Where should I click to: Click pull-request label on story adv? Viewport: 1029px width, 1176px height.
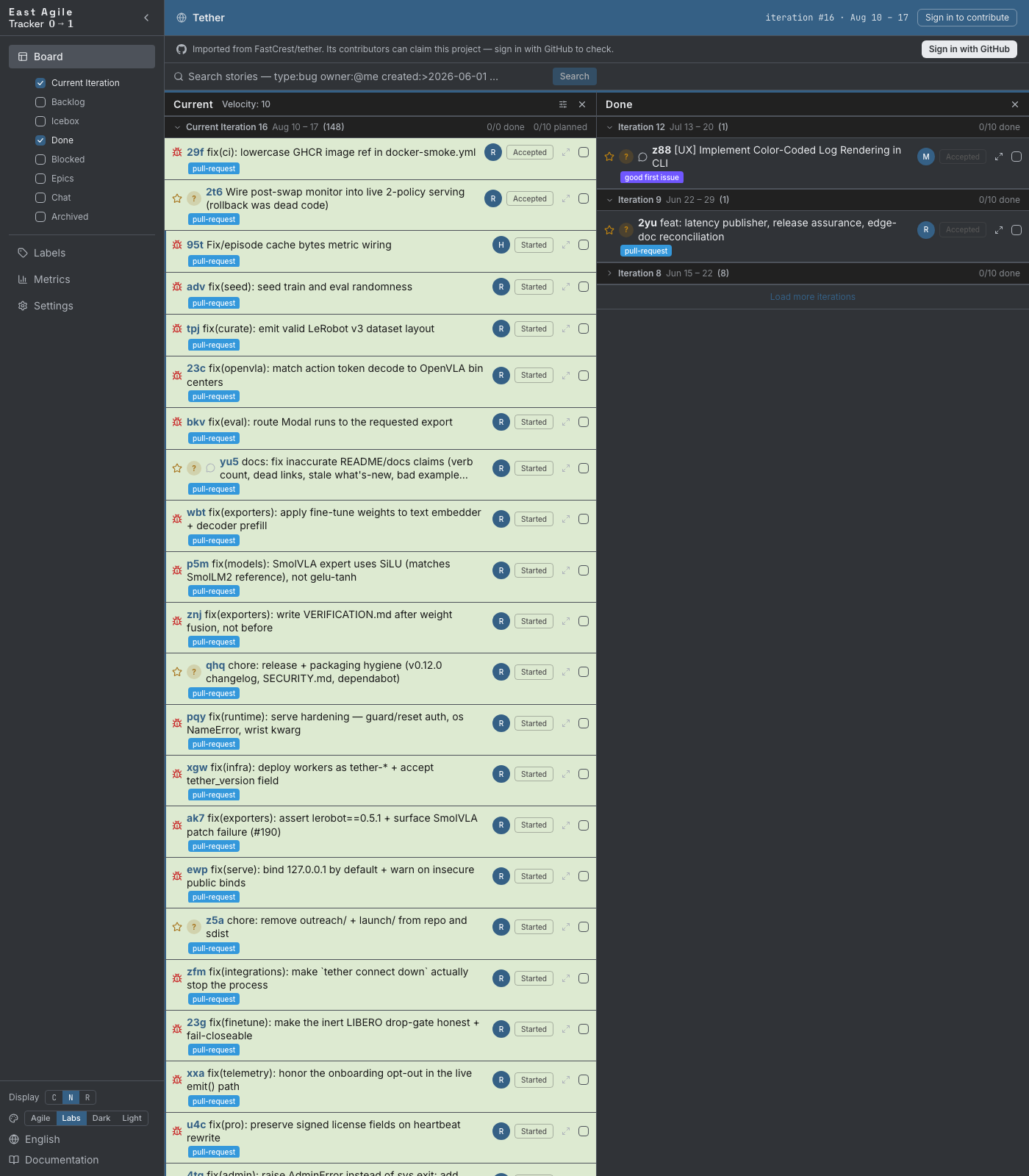(214, 303)
